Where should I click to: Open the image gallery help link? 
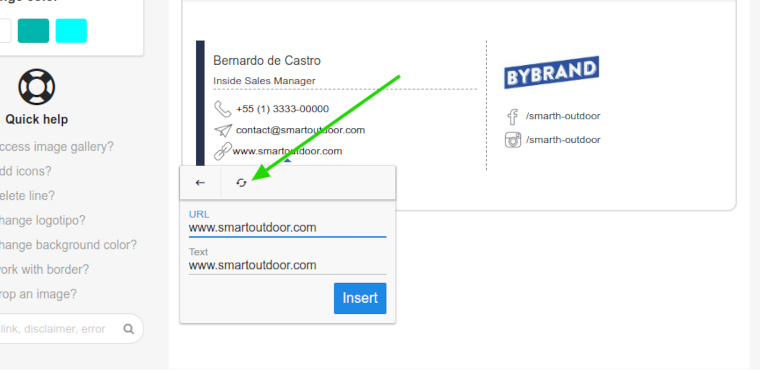pos(57,146)
